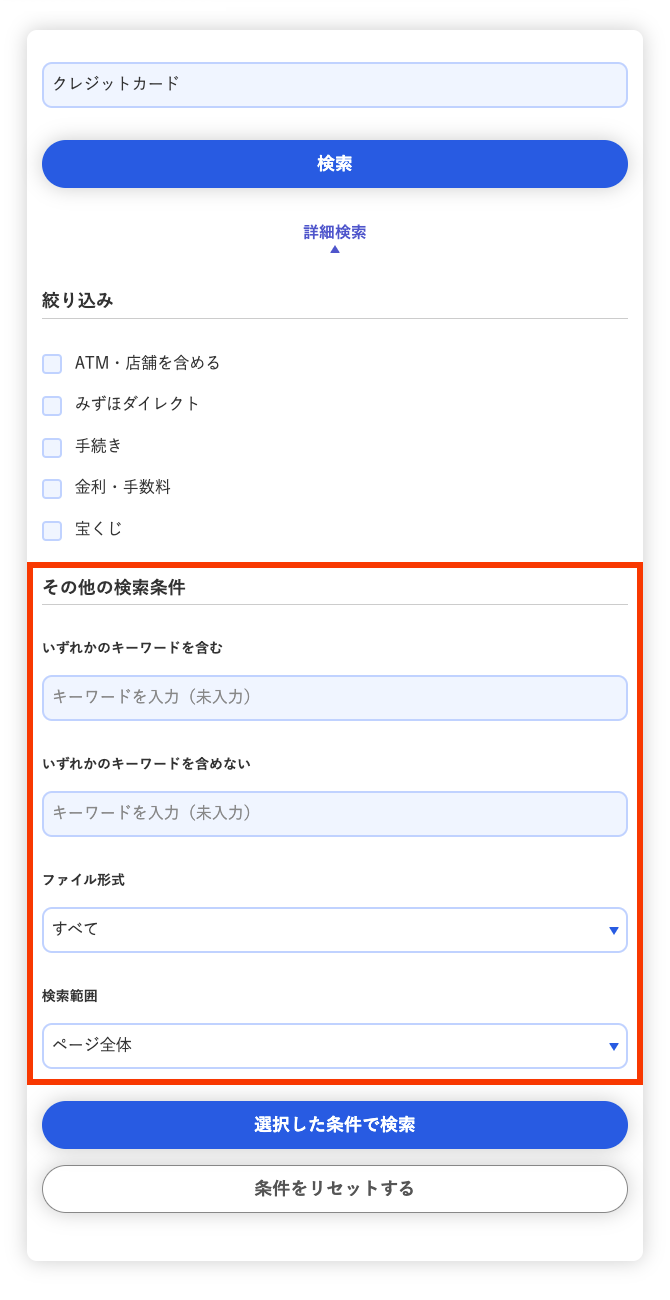Collapse the 詳細検索 advanced search section
The height and width of the screenshot is (1300, 670).
(x=335, y=232)
